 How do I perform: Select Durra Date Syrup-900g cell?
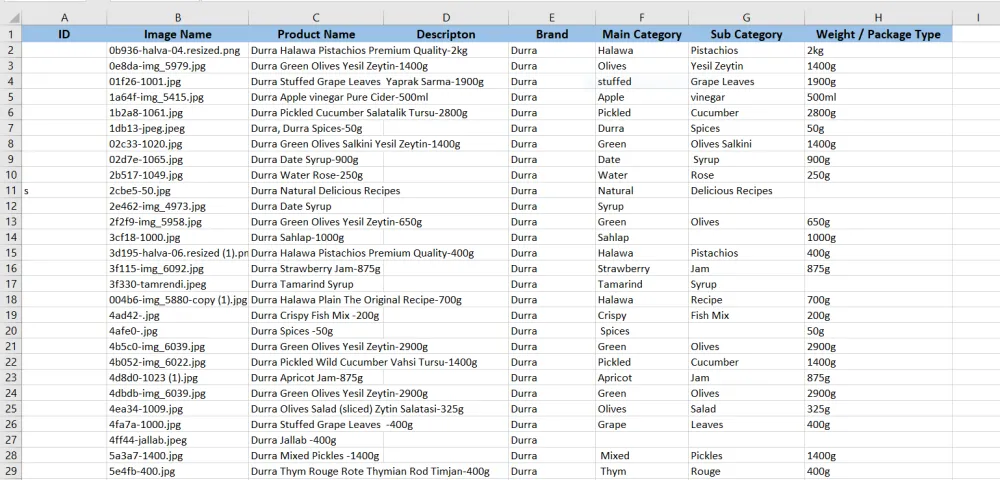(316, 159)
